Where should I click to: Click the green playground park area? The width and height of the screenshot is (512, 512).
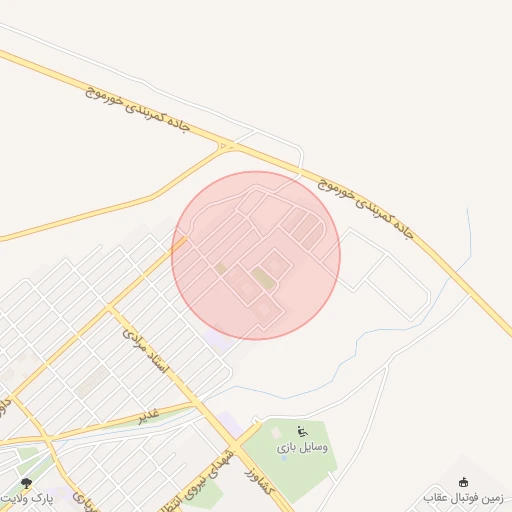(x=289, y=460)
